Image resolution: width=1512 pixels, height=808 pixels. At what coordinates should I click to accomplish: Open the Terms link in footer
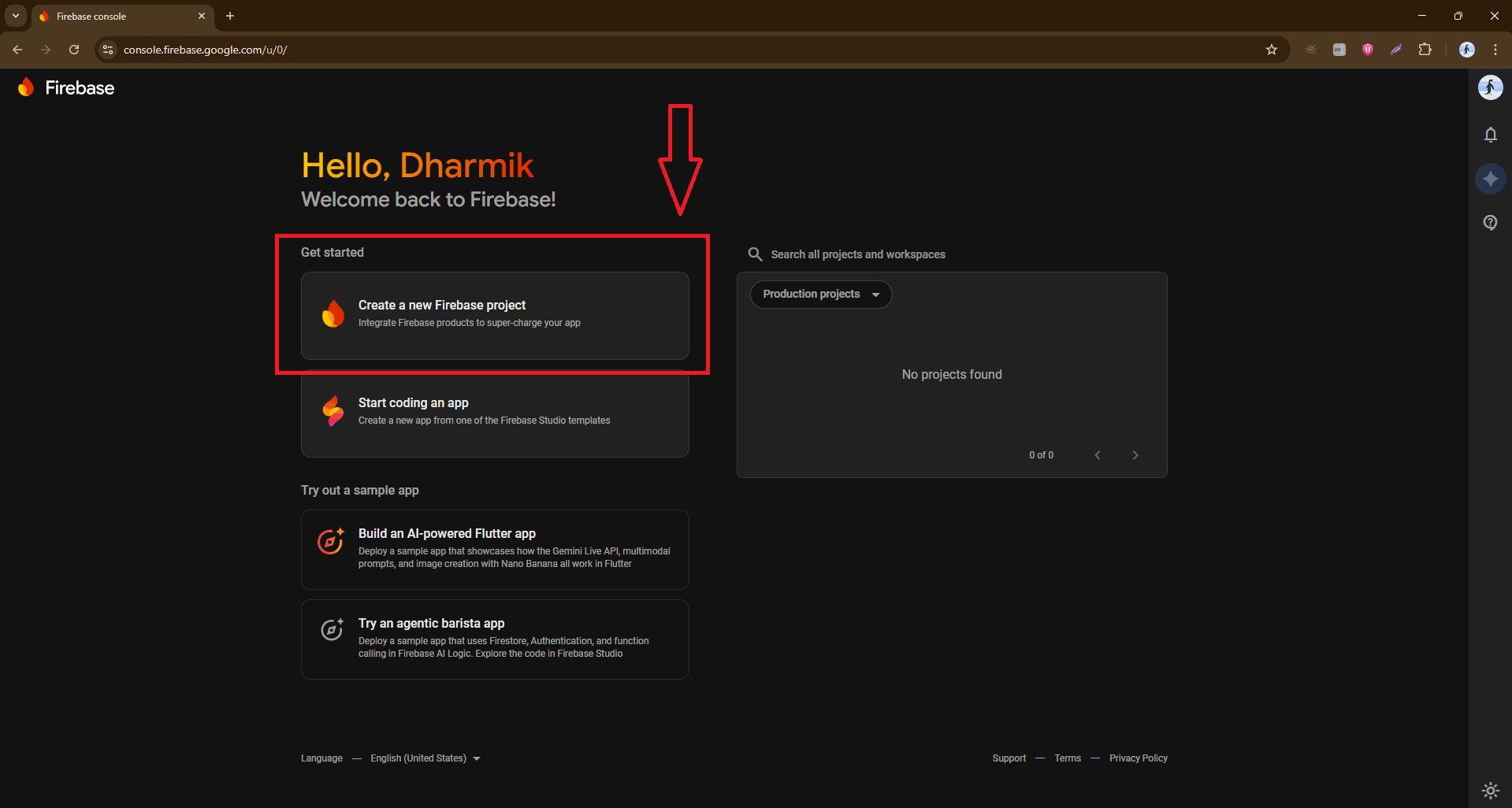[x=1068, y=758]
